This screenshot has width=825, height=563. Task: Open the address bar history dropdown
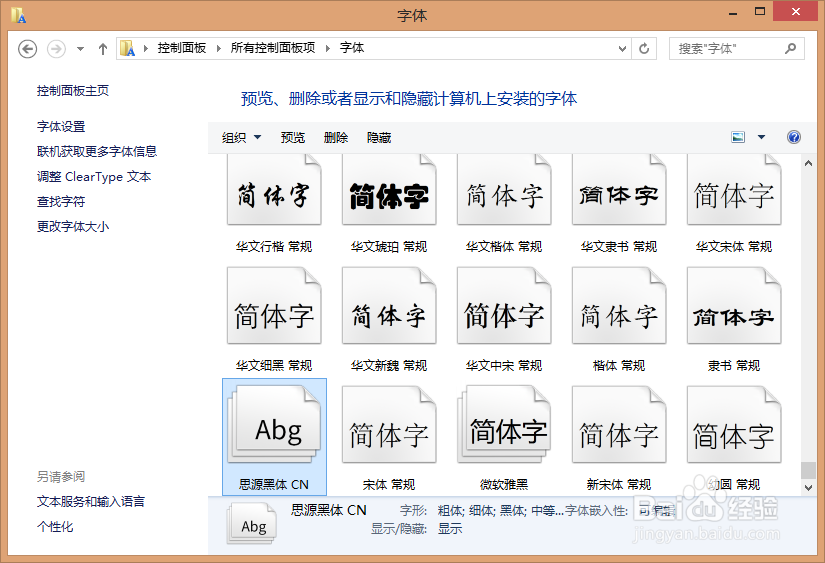622,49
